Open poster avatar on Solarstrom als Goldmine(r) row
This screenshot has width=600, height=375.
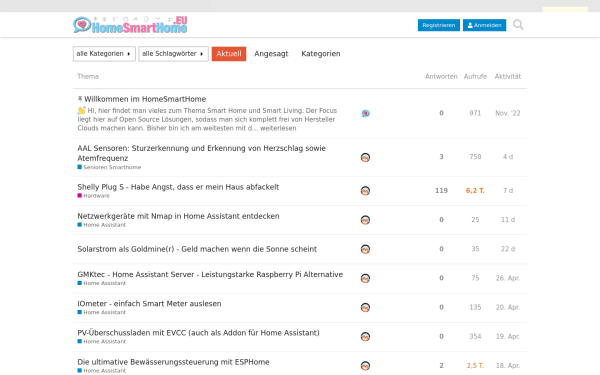tap(365, 249)
